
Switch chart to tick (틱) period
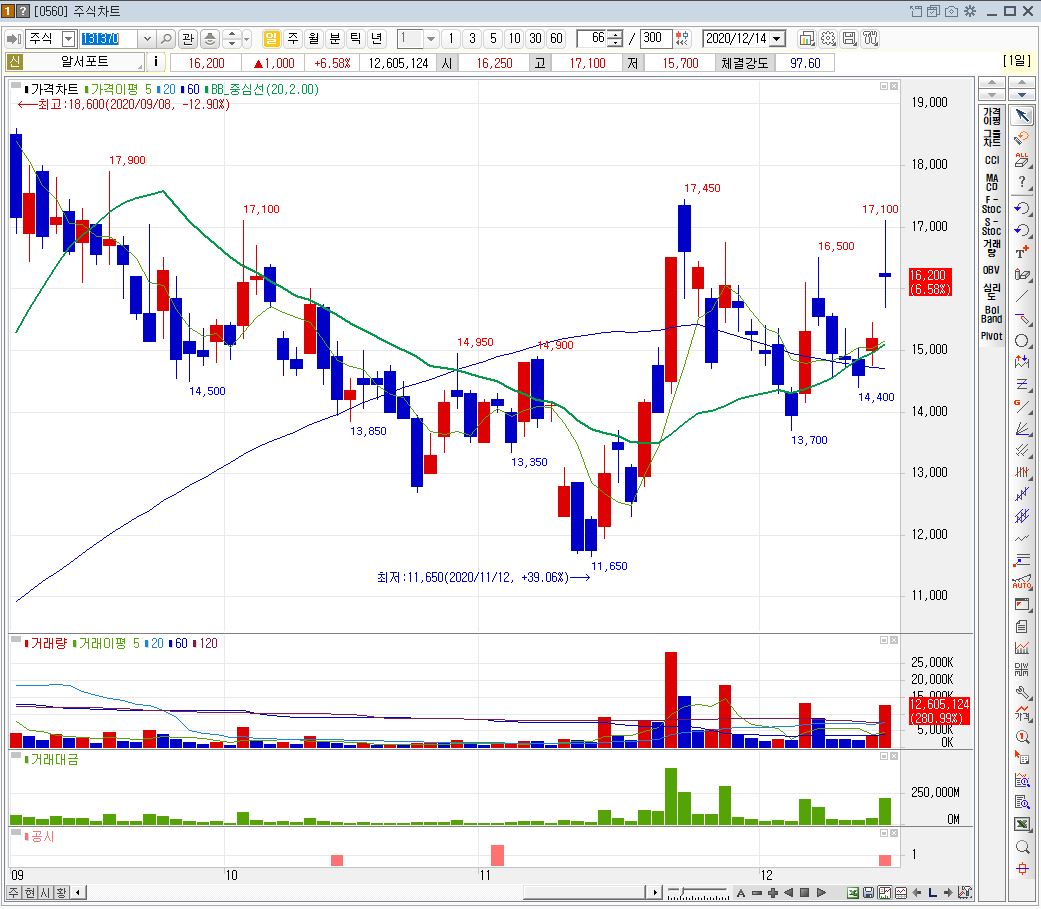(356, 39)
